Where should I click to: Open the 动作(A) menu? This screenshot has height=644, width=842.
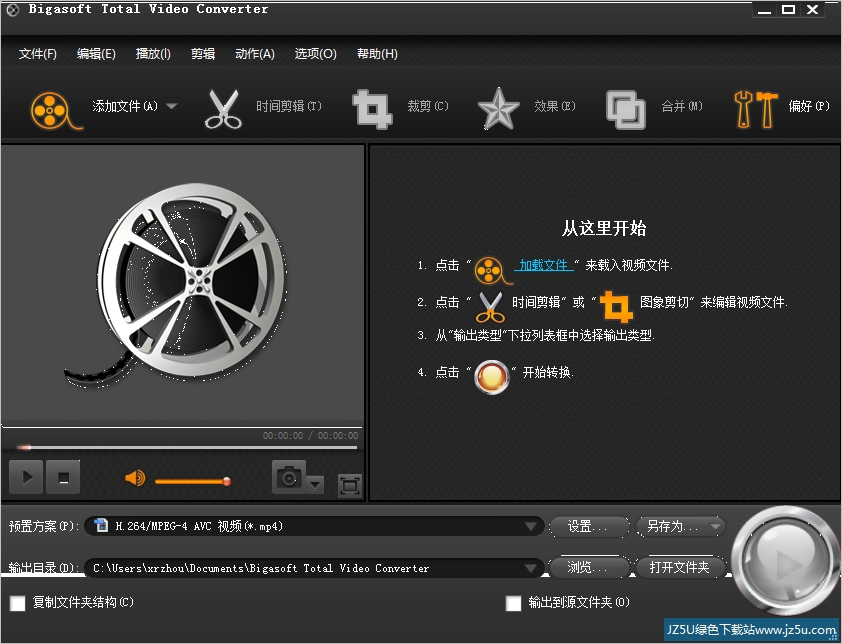point(255,54)
